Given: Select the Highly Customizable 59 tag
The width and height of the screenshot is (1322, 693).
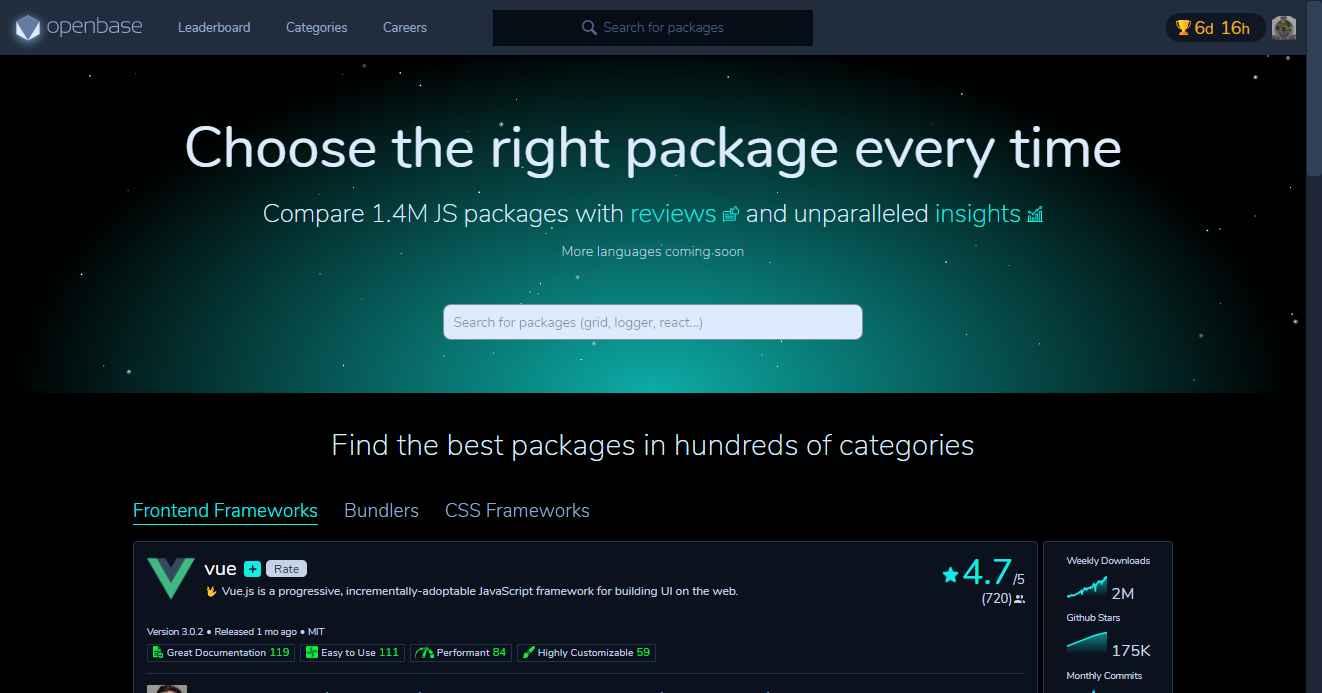Looking at the screenshot, I should pyautogui.click(x=586, y=652).
